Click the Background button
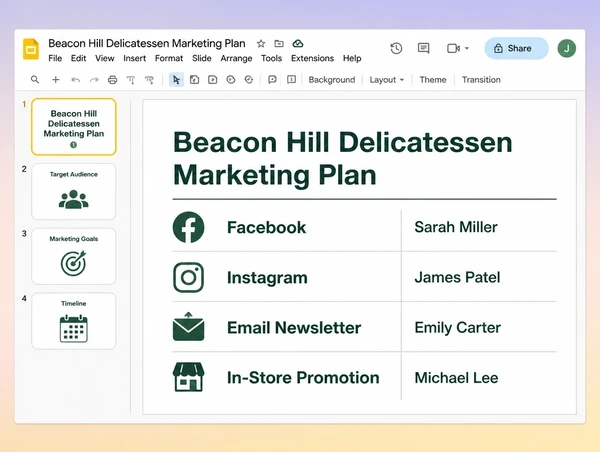This screenshot has height=452, width=600. [x=332, y=80]
